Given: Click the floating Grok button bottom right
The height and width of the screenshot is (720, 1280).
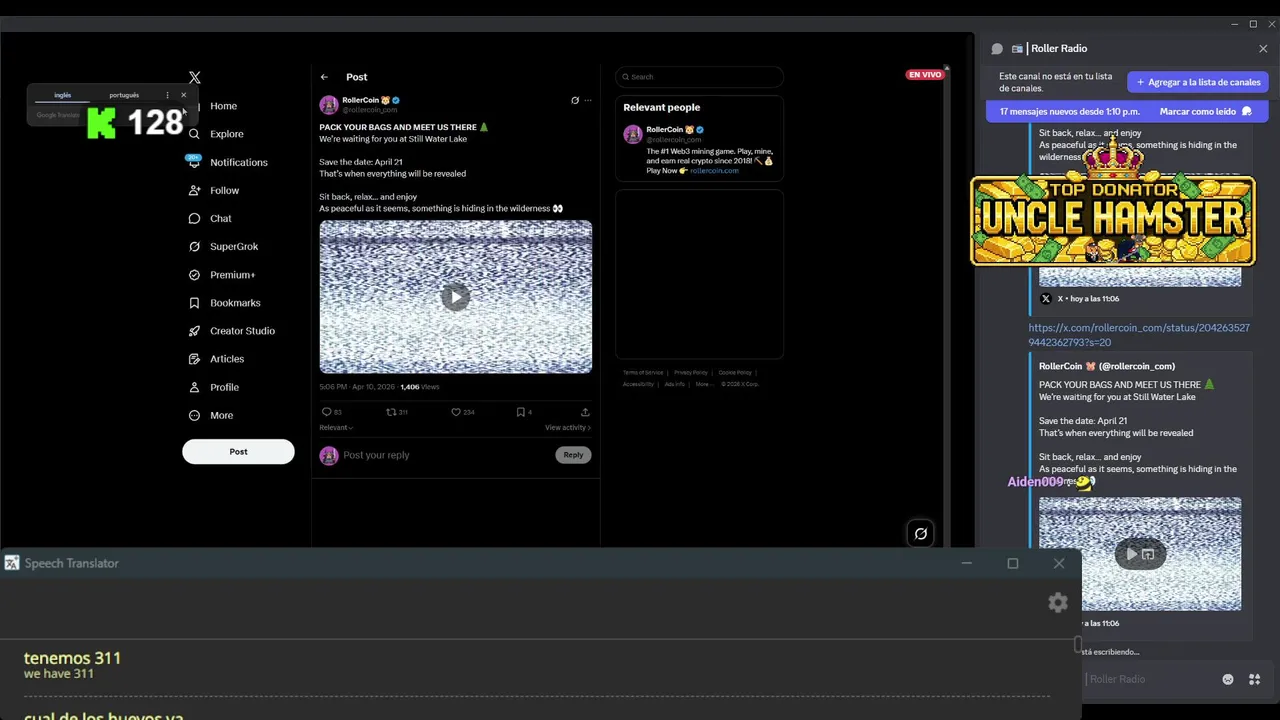Looking at the screenshot, I should pyautogui.click(x=921, y=534).
